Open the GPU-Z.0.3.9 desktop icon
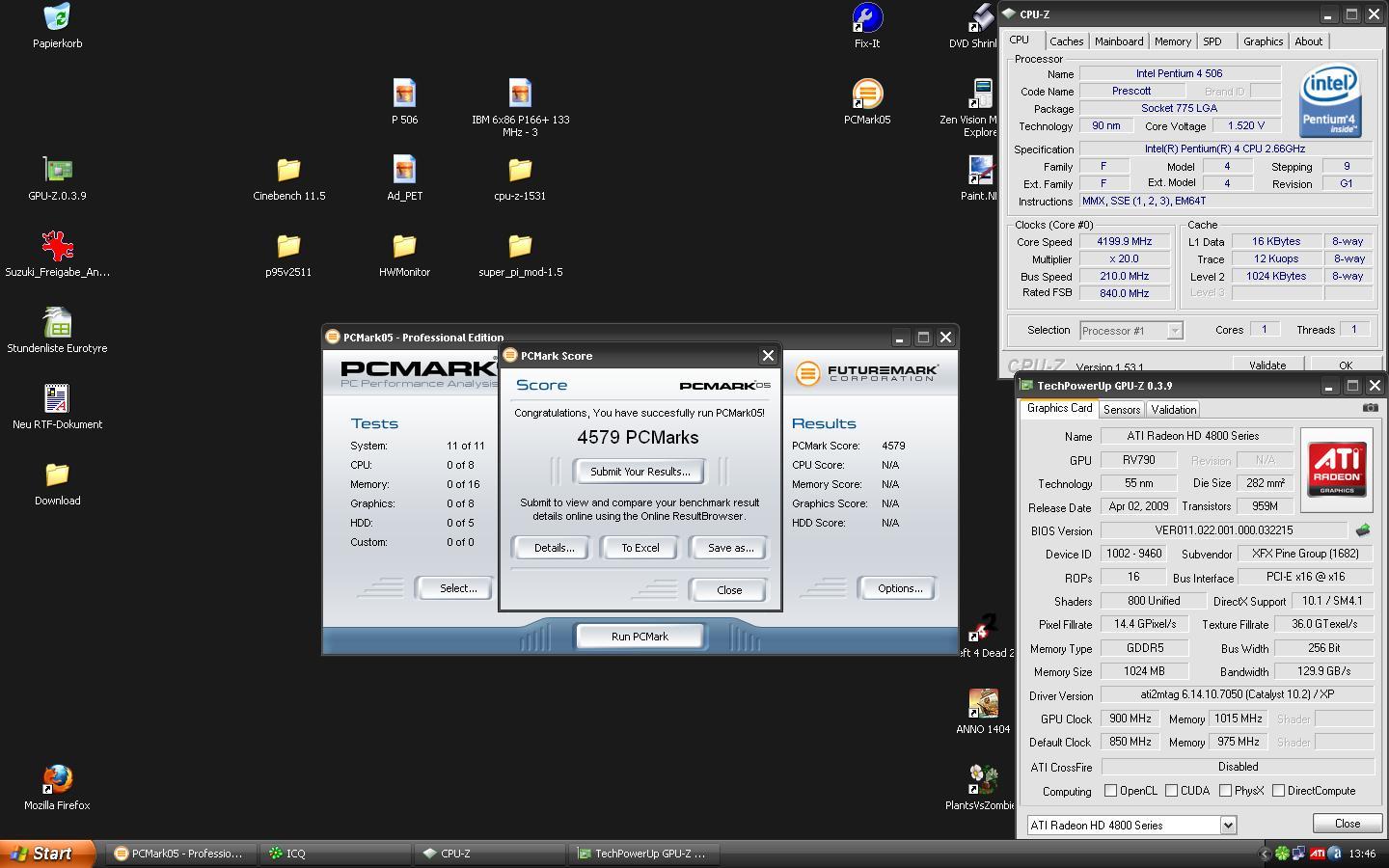This screenshot has height=868, width=1389. pyautogui.click(x=57, y=177)
